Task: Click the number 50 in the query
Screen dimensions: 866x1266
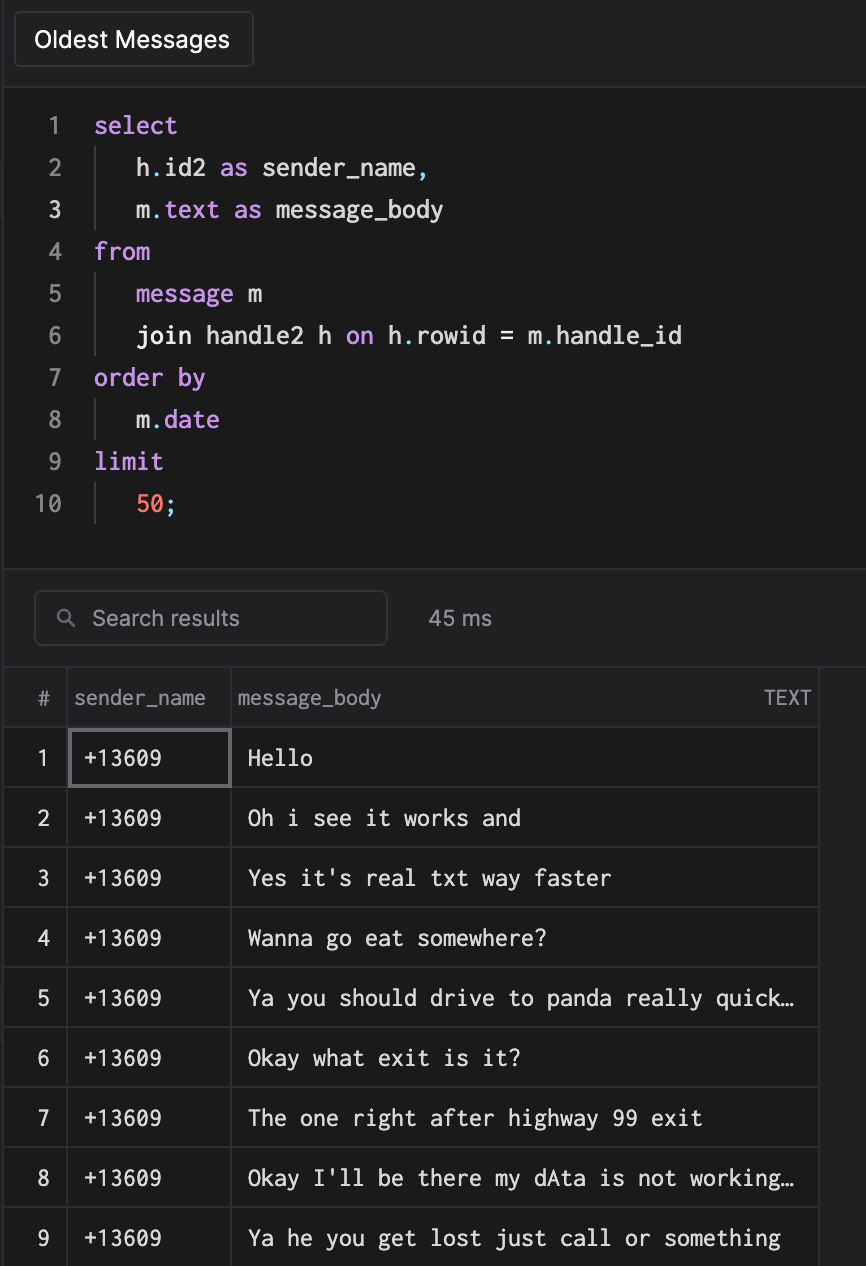Action: pyautogui.click(x=150, y=503)
